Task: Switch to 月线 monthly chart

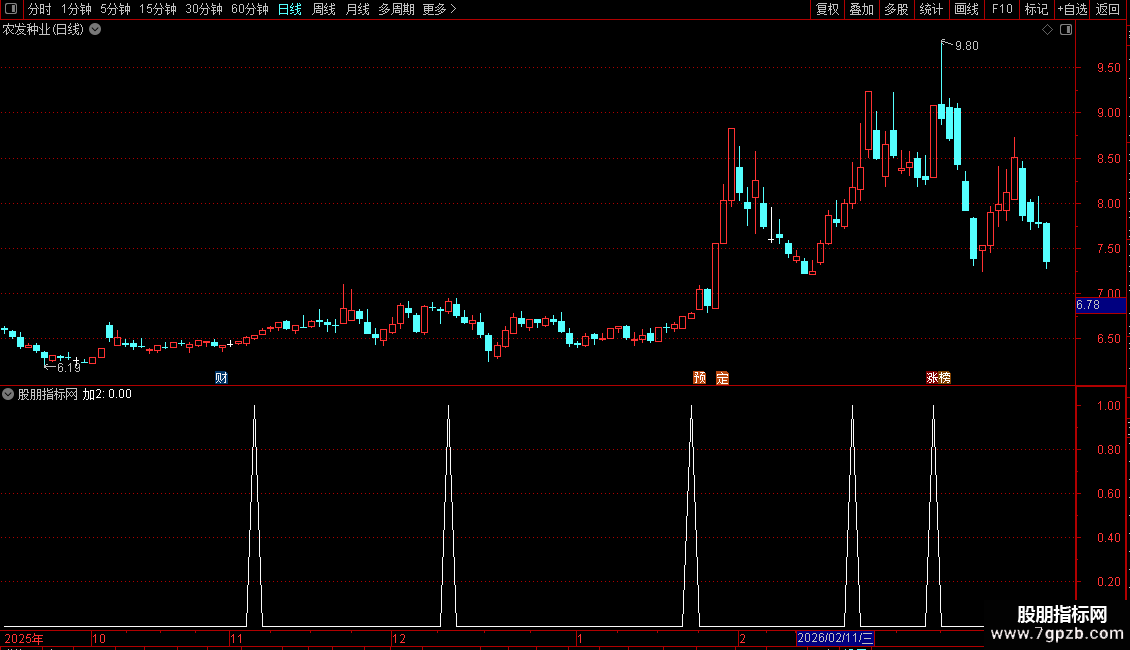Action: click(x=357, y=9)
